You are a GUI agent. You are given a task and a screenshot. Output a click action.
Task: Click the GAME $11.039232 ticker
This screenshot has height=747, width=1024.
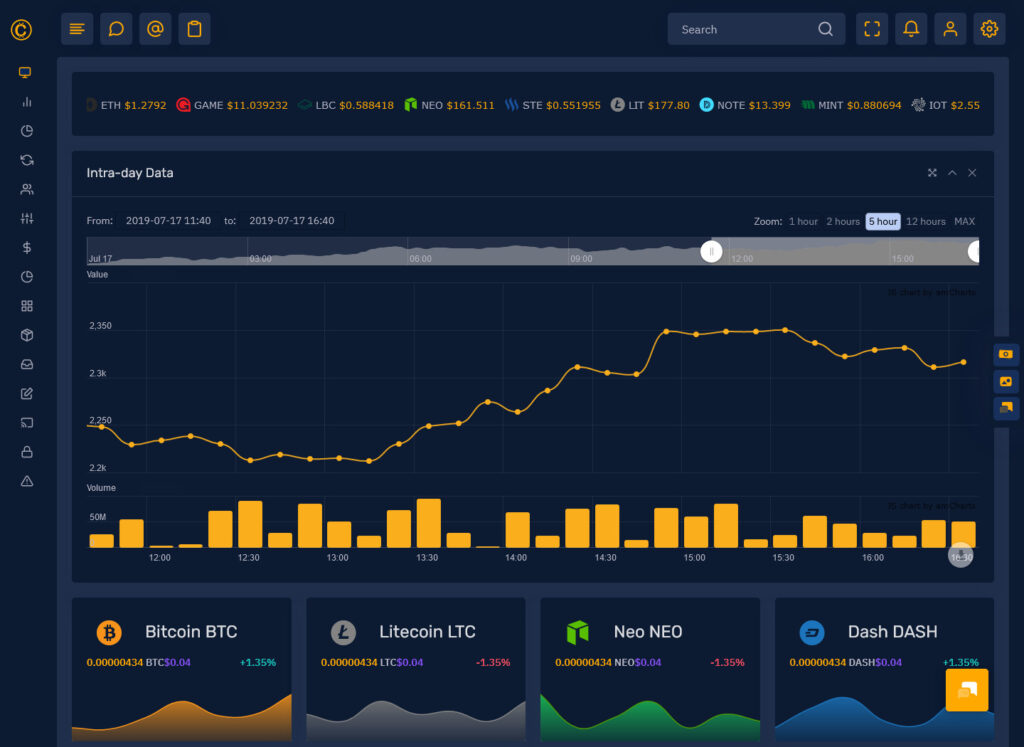(x=232, y=105)
